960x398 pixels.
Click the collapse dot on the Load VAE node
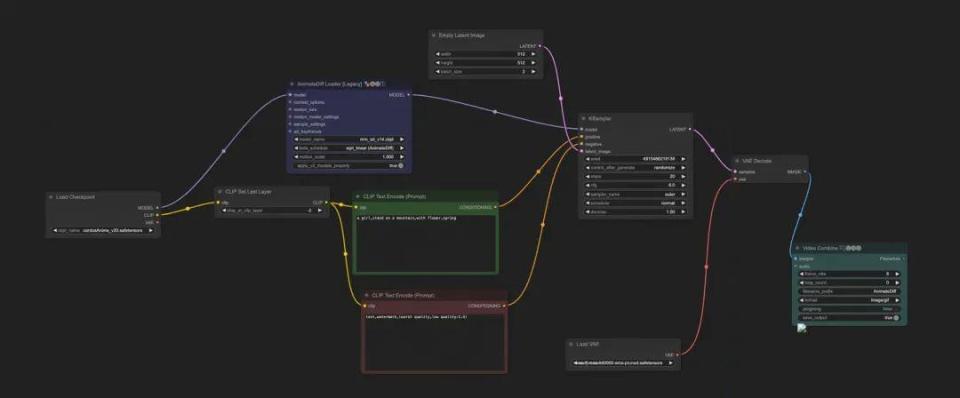click(572, 344)
